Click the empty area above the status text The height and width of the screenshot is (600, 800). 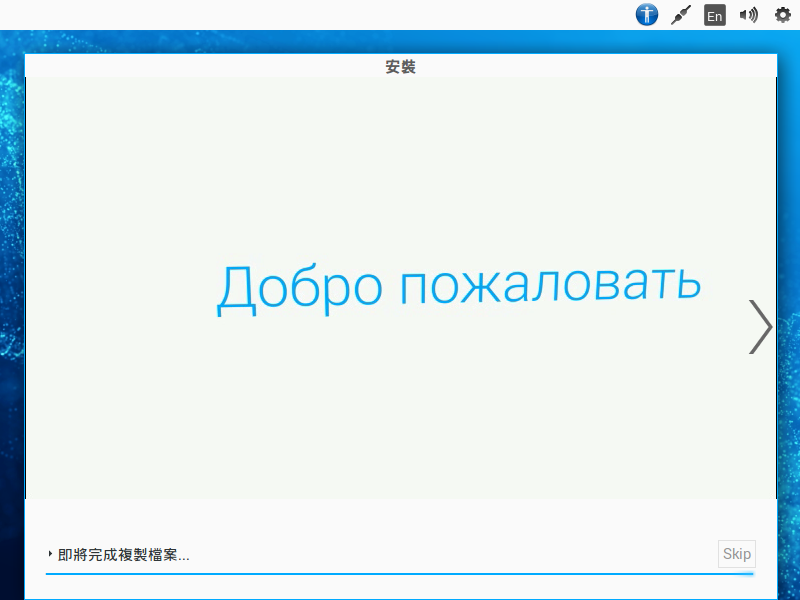[x=400, y=520]
